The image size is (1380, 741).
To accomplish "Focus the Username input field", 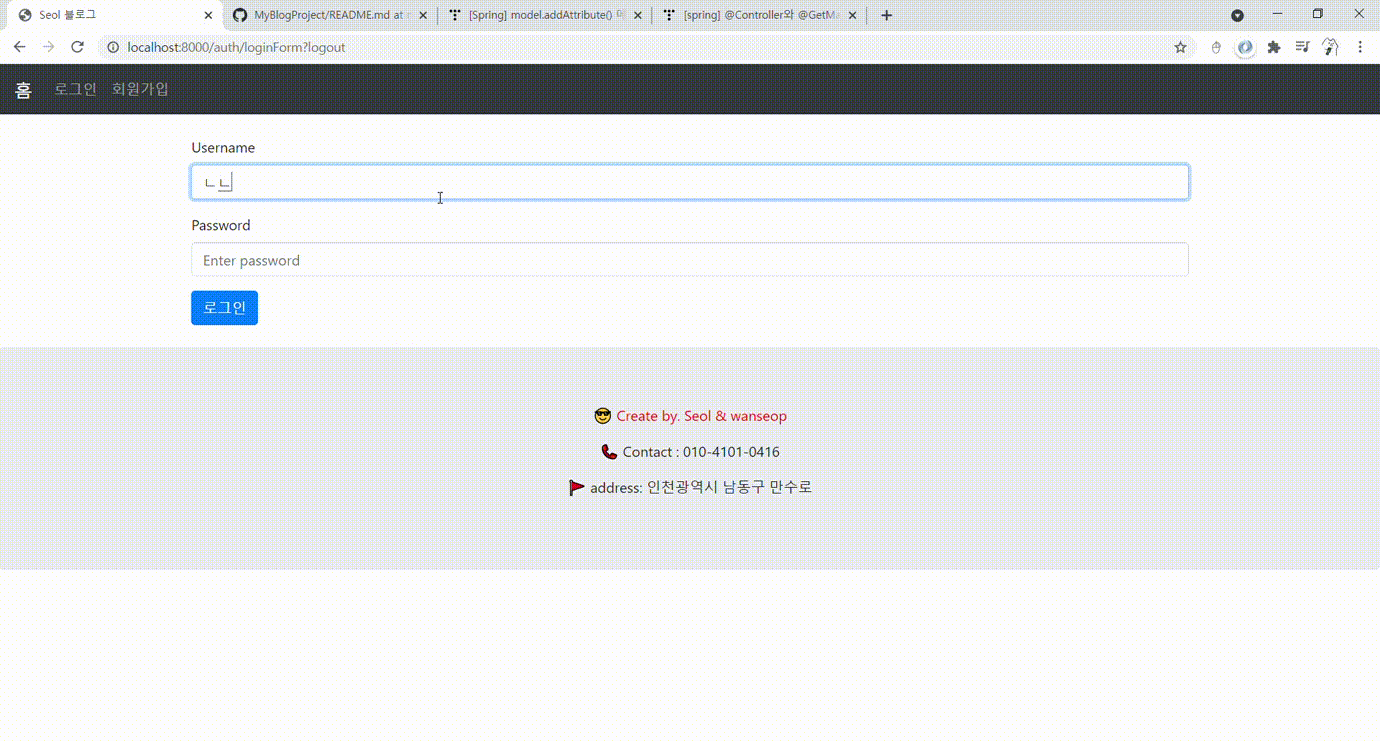I will 690,182.
